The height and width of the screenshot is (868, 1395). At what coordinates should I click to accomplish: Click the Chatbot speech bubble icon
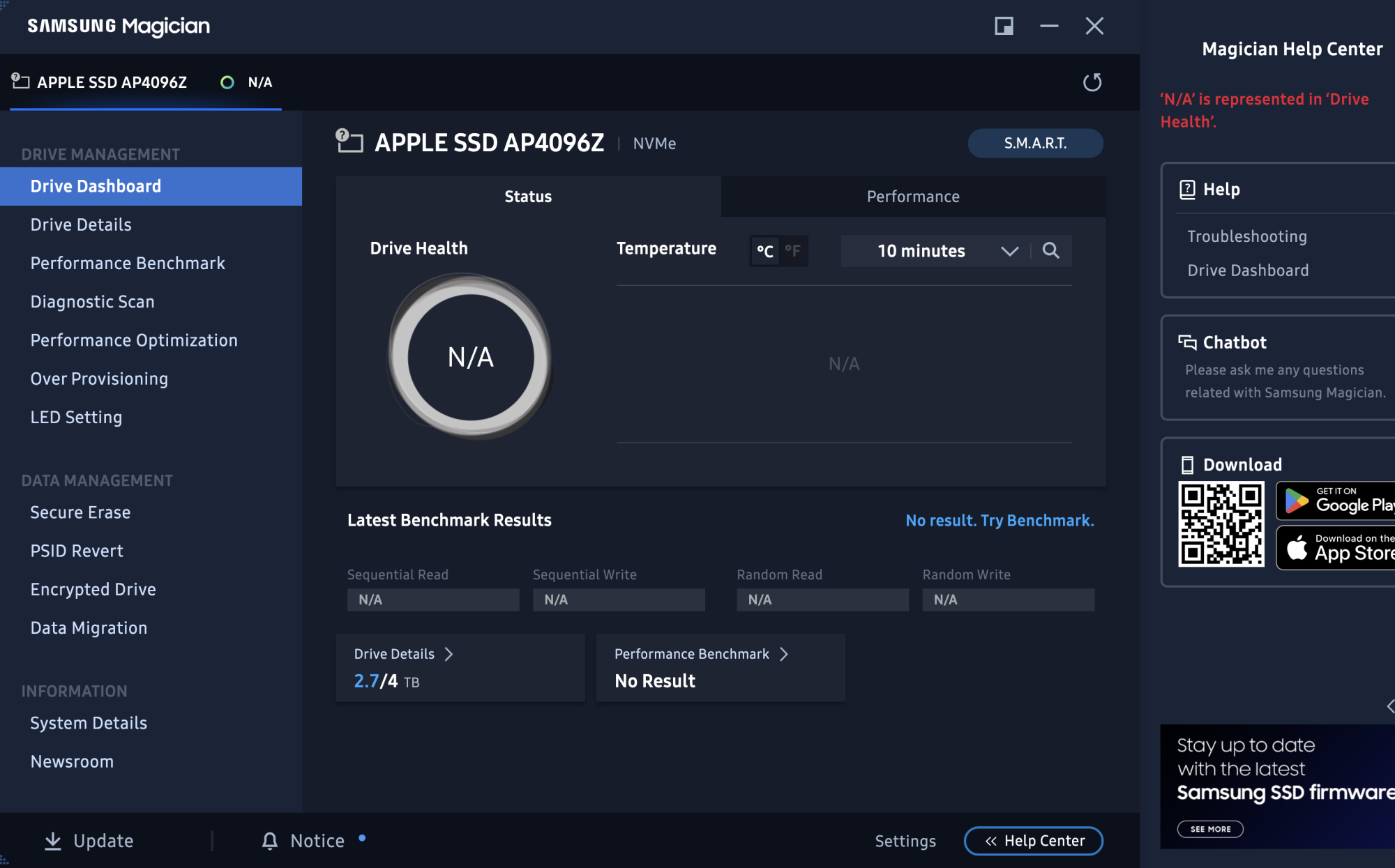1187,342
